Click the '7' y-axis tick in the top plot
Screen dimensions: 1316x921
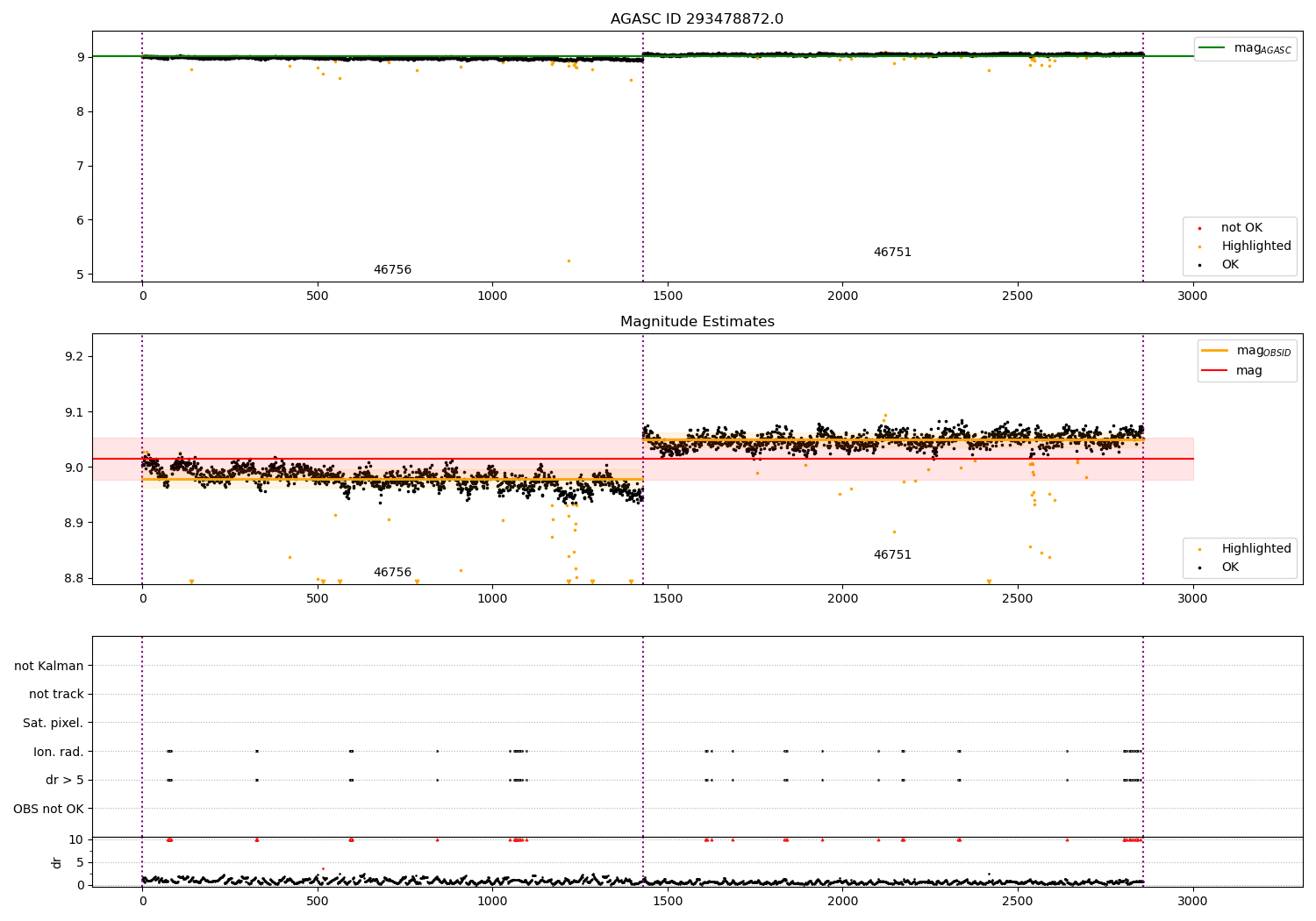pos(80,166)
